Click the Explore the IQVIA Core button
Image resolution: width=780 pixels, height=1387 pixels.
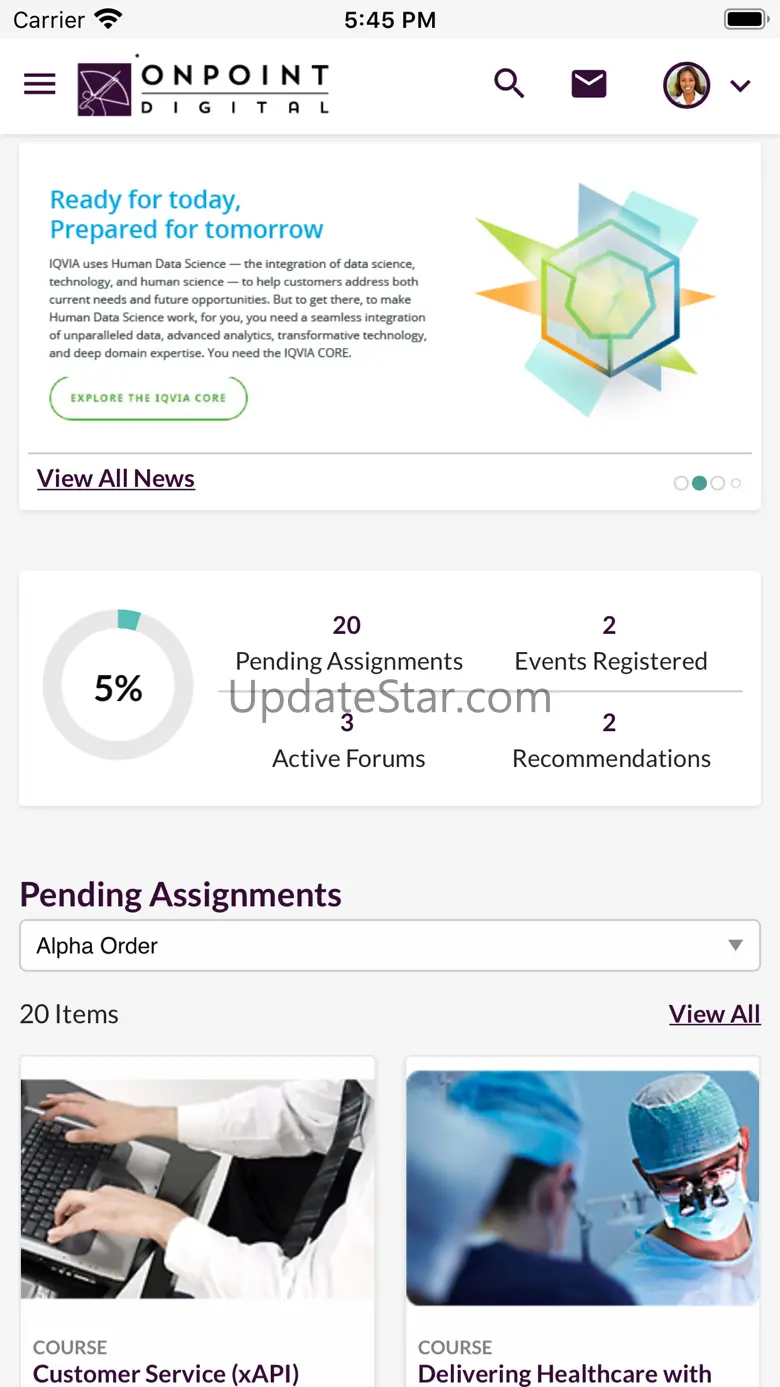pyautogui.click(x=148, y=398)
